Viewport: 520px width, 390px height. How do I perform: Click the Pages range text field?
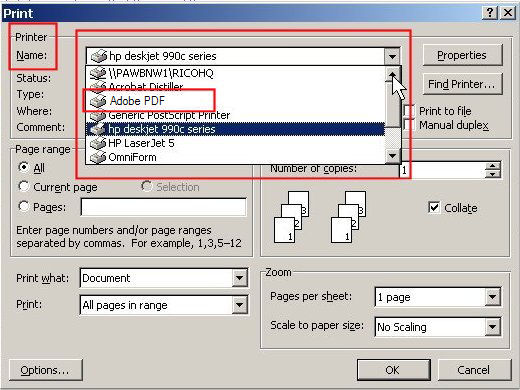[x=163, y=207]
